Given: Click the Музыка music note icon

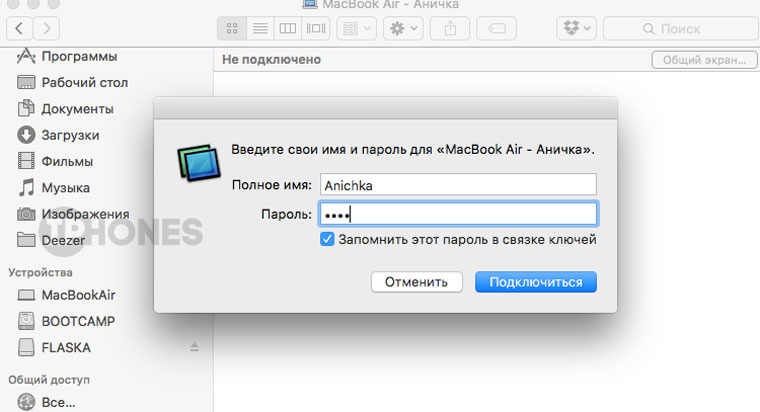Looking at the screenshot, I should 26,187.
